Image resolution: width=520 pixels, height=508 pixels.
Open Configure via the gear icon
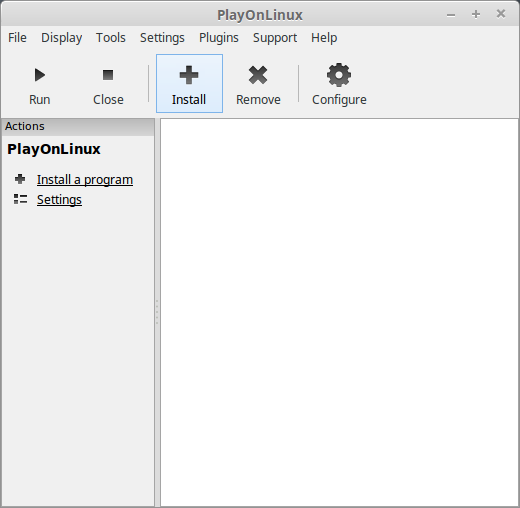pos(339,75)
